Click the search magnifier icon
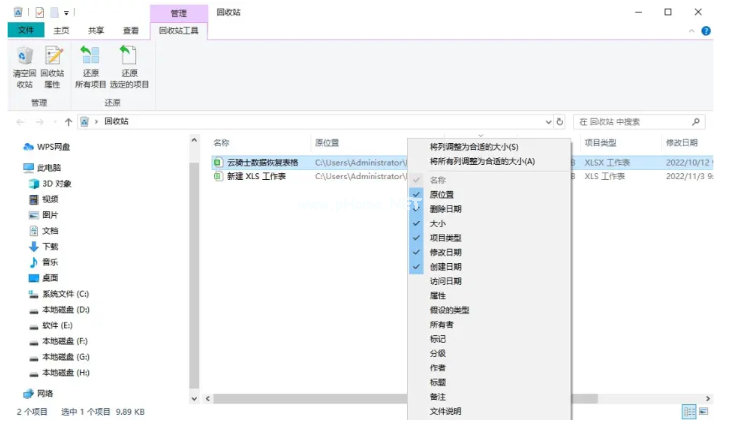The image size is (729, 426). point(696,122)
